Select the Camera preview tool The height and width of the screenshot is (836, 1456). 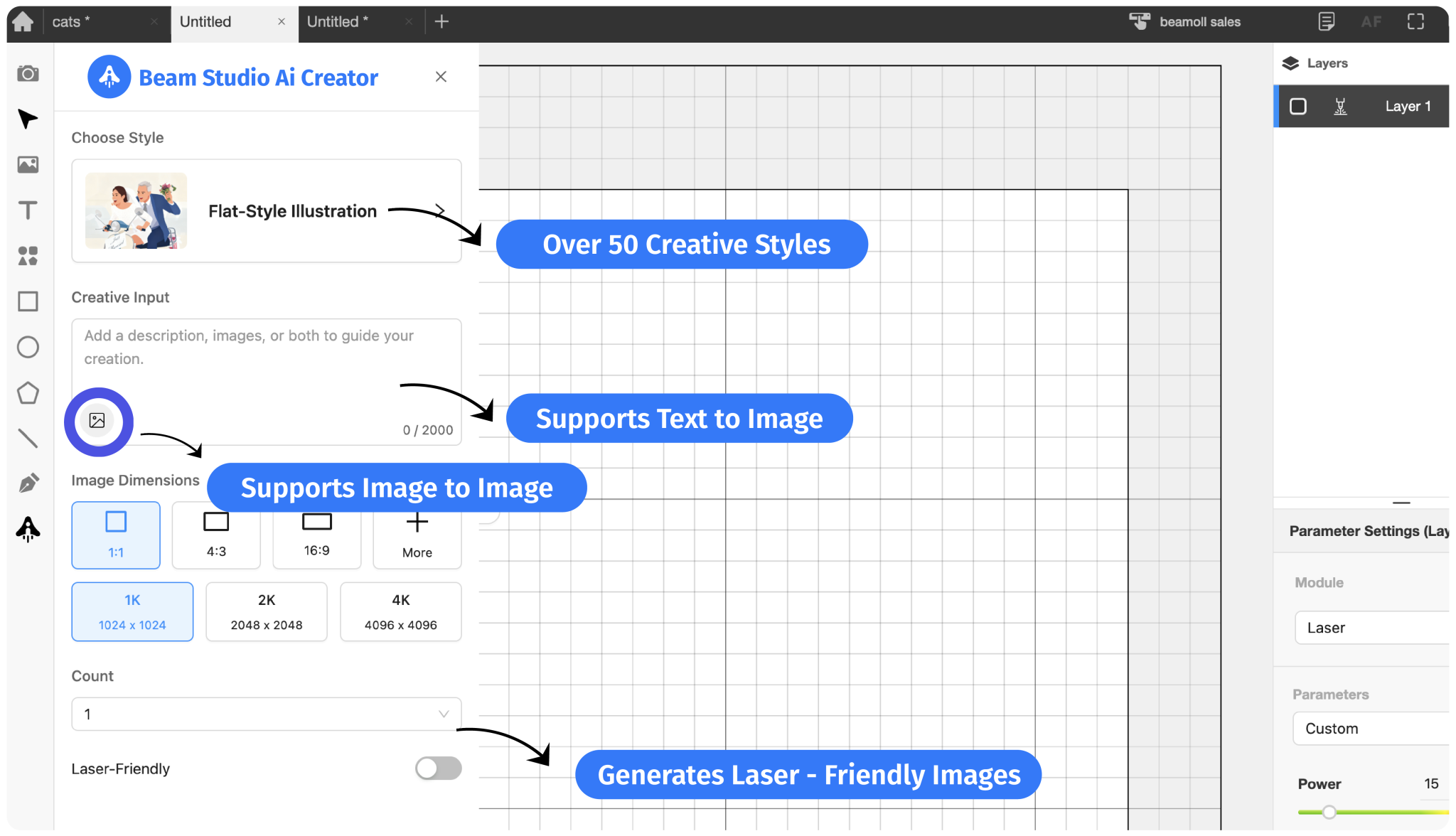[28, 73]
